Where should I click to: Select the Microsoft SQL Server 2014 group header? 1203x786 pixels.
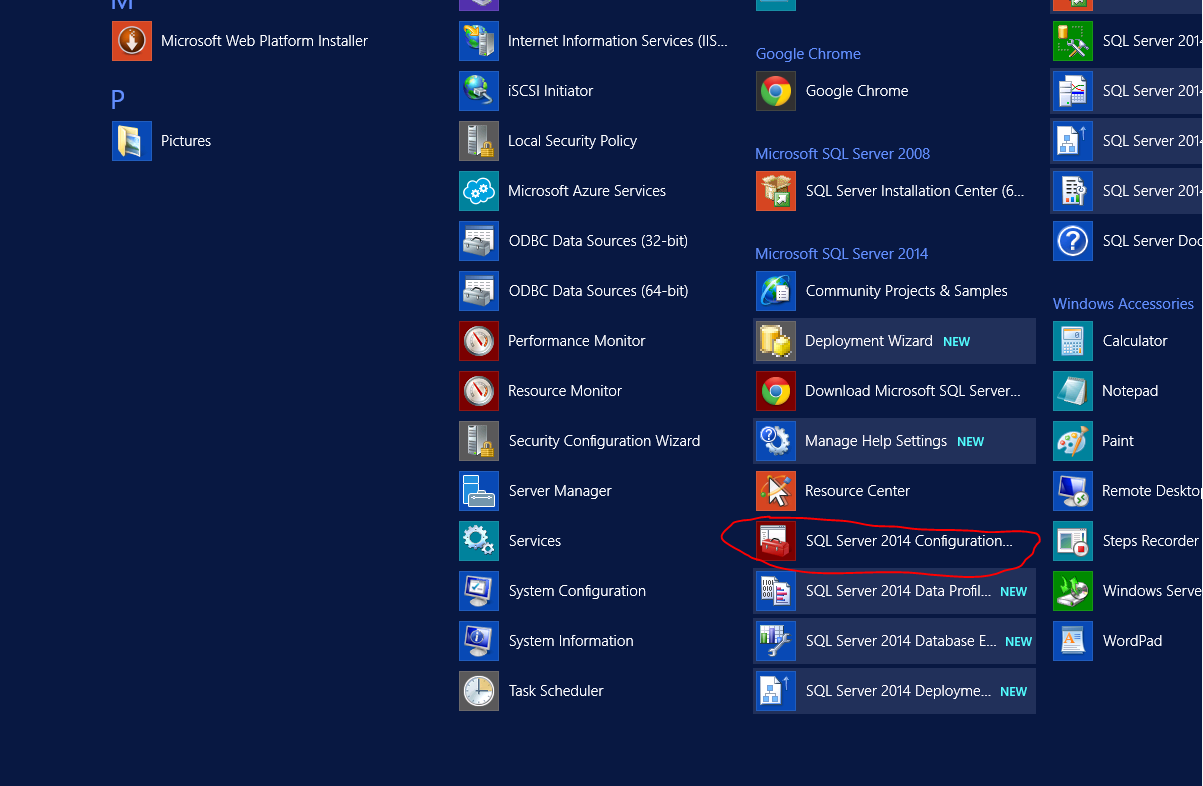[841, 254]
